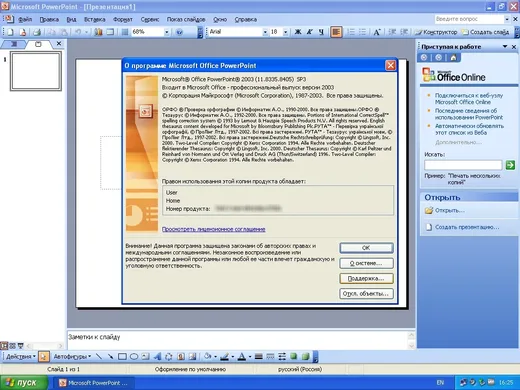Image resolution: width=520 pixels, height=390 pixels.
Task: Open the Файл menu
Action: pyautogui.click(x=25, y=19)
